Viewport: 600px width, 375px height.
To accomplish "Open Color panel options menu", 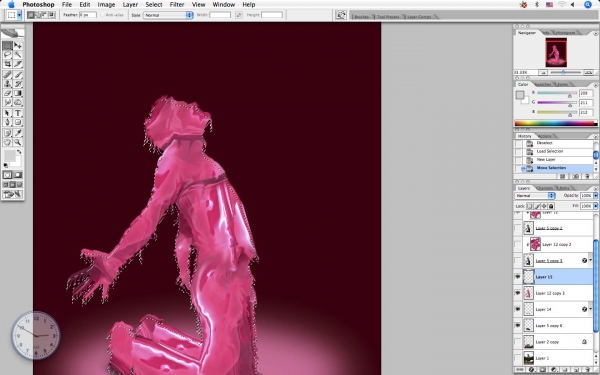I will [595, 85].
